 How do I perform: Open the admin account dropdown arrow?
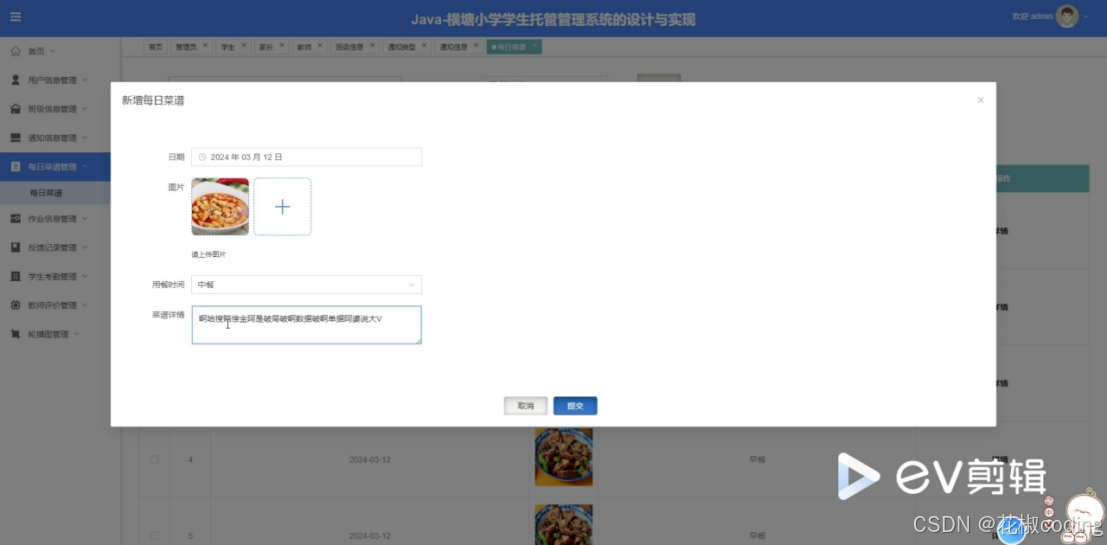pos(1086,17)
